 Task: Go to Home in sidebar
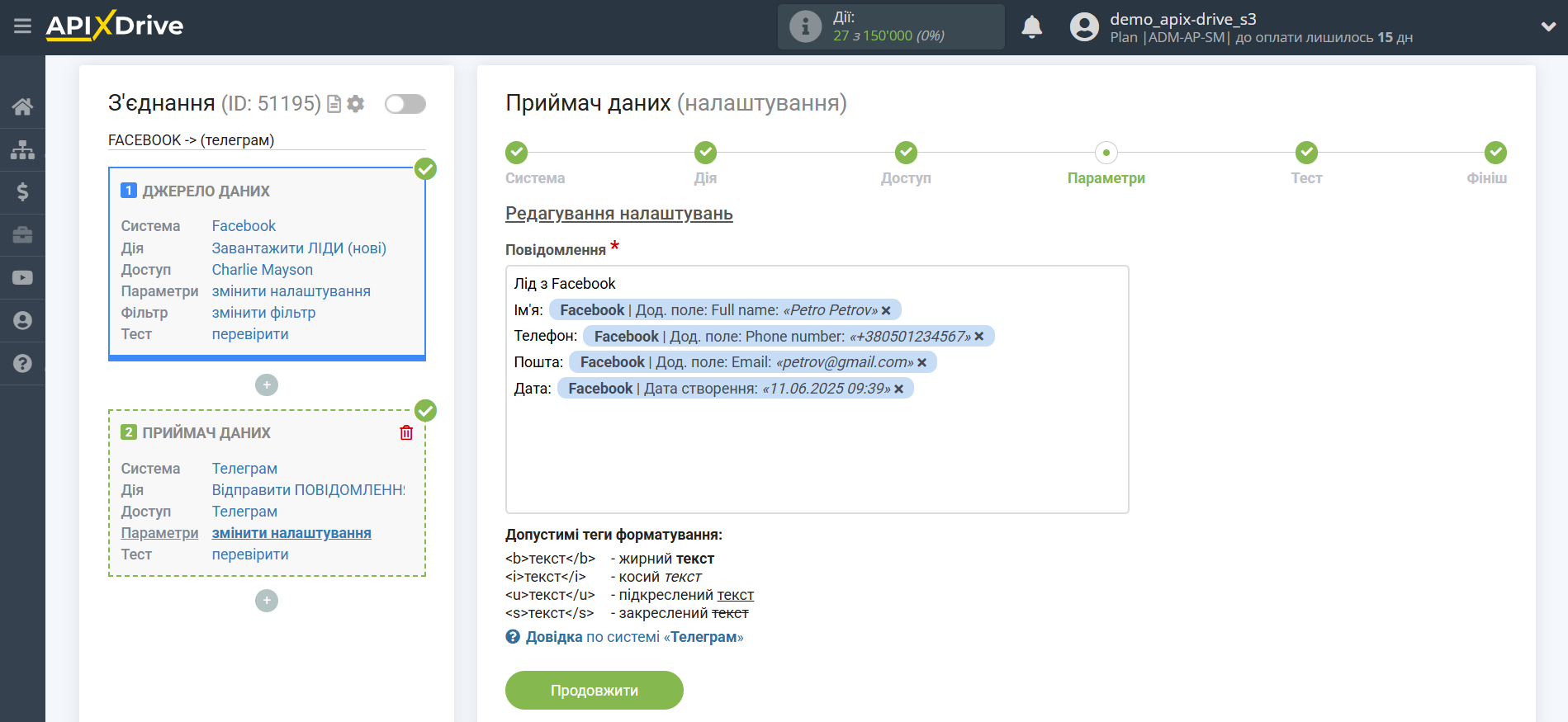click(22, 106)
